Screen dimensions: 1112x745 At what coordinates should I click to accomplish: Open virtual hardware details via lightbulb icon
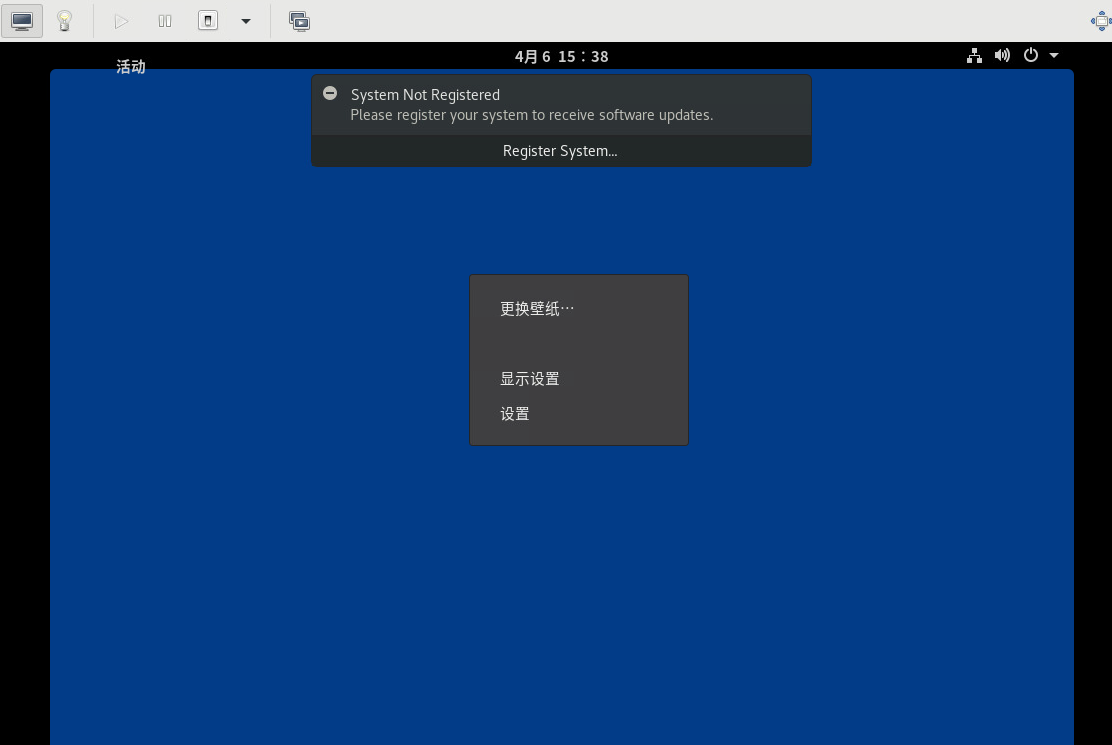(x=65, y=21)
